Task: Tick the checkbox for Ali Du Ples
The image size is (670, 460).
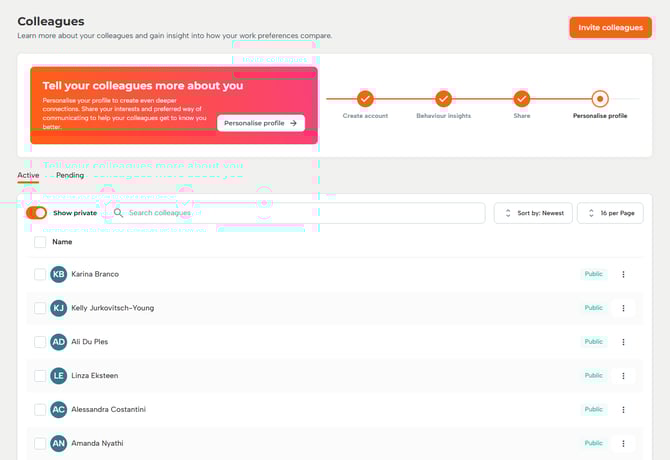Action: 40,342
